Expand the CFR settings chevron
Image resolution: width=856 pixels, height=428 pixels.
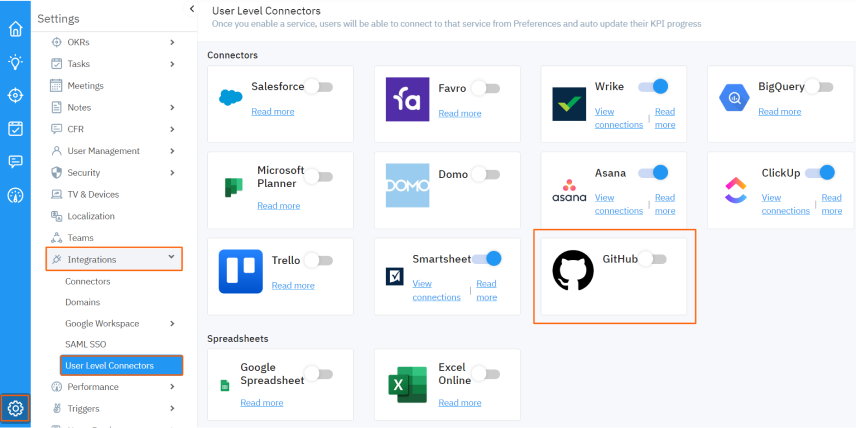coord(172,129)
